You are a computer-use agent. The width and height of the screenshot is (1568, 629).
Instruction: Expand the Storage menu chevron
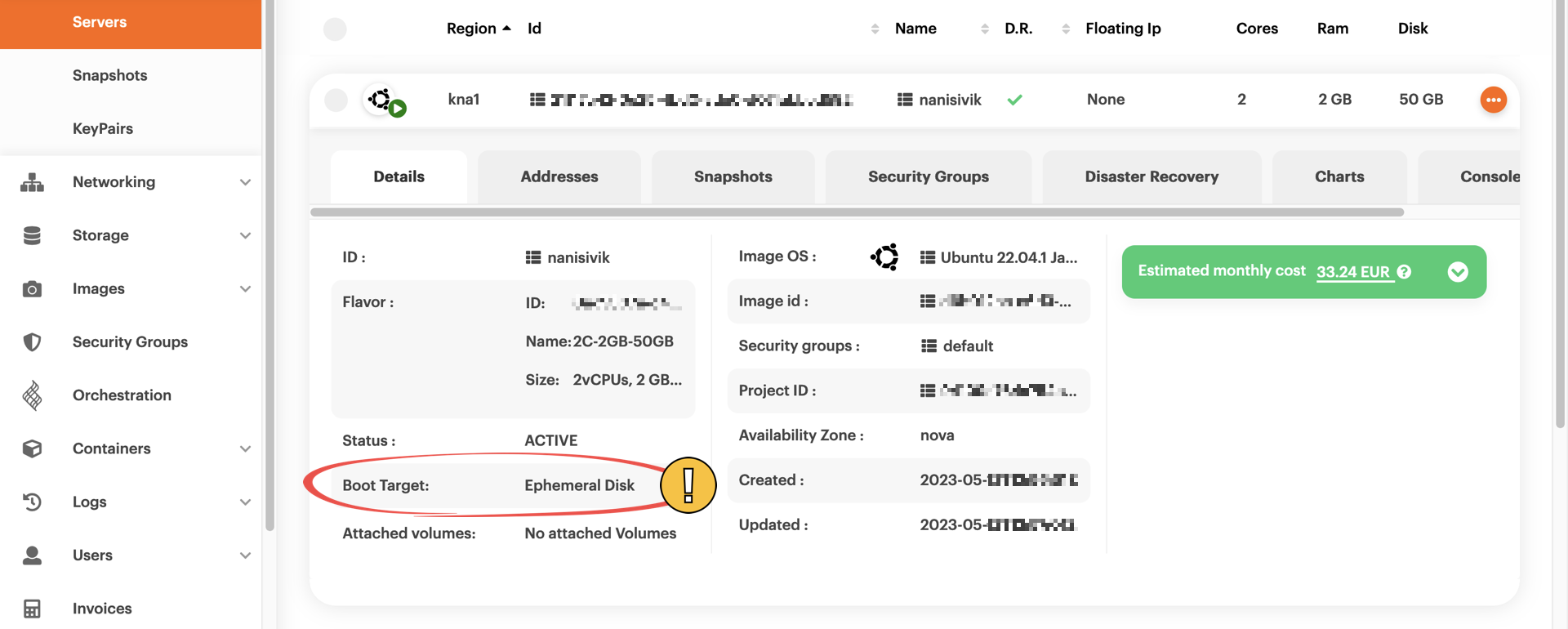[245, 235]
